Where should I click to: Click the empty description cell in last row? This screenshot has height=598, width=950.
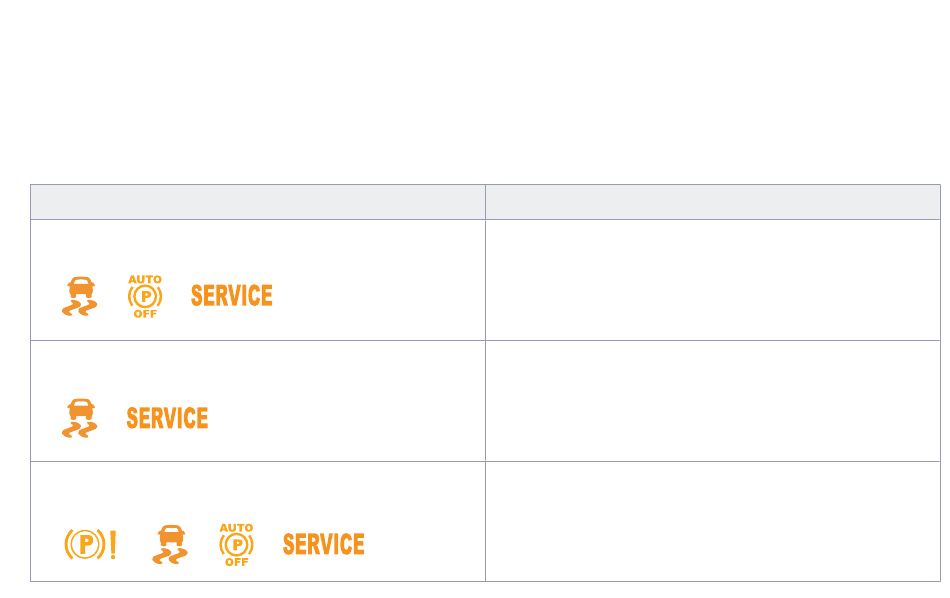tap(713, 522)
